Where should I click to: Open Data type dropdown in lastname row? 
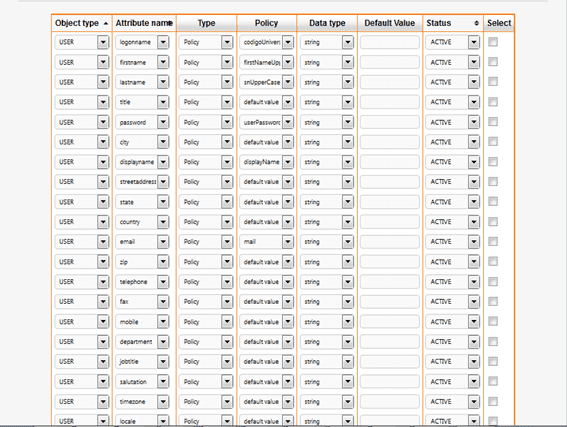(348, 82)
